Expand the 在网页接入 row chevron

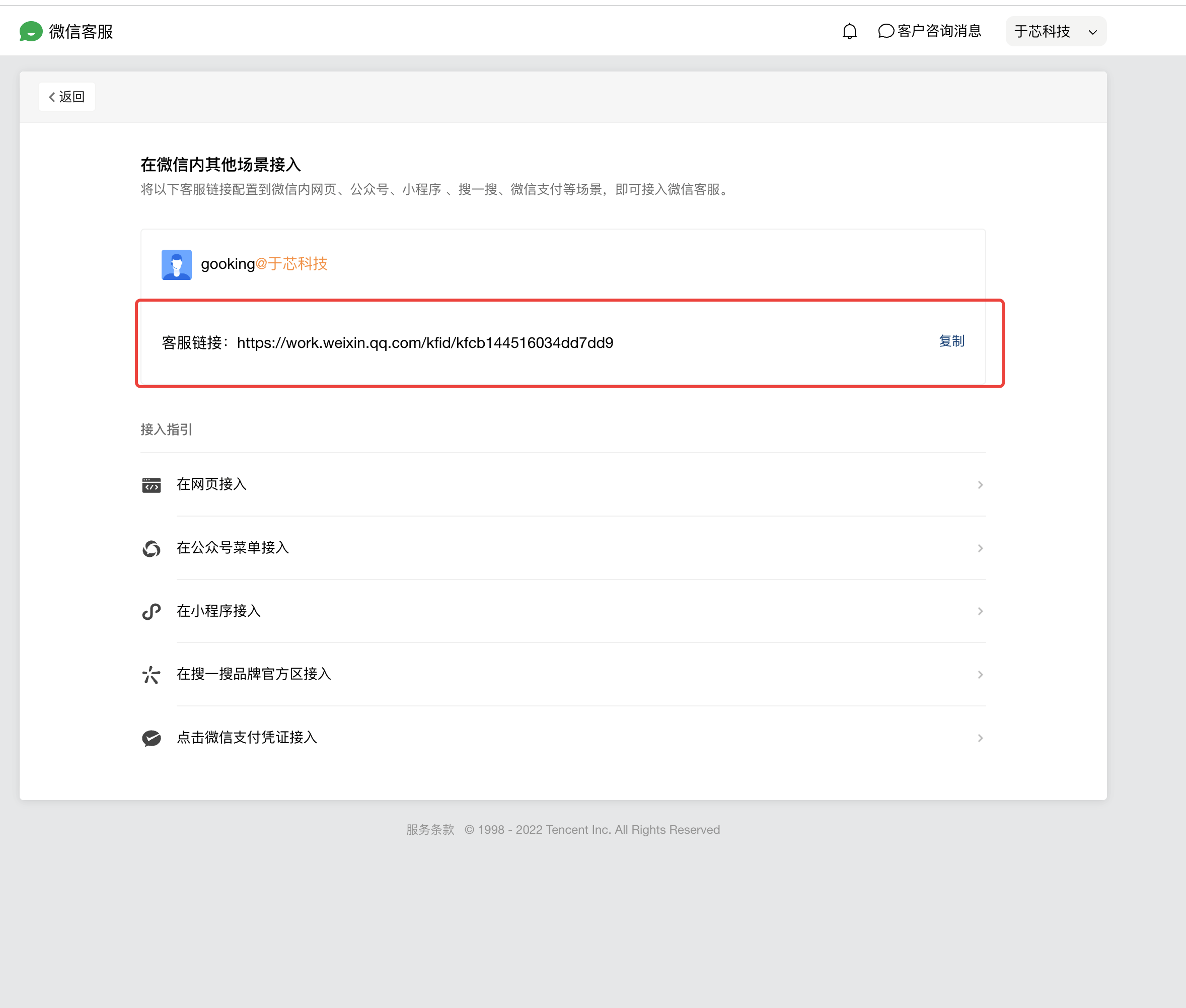coord(980,485)
